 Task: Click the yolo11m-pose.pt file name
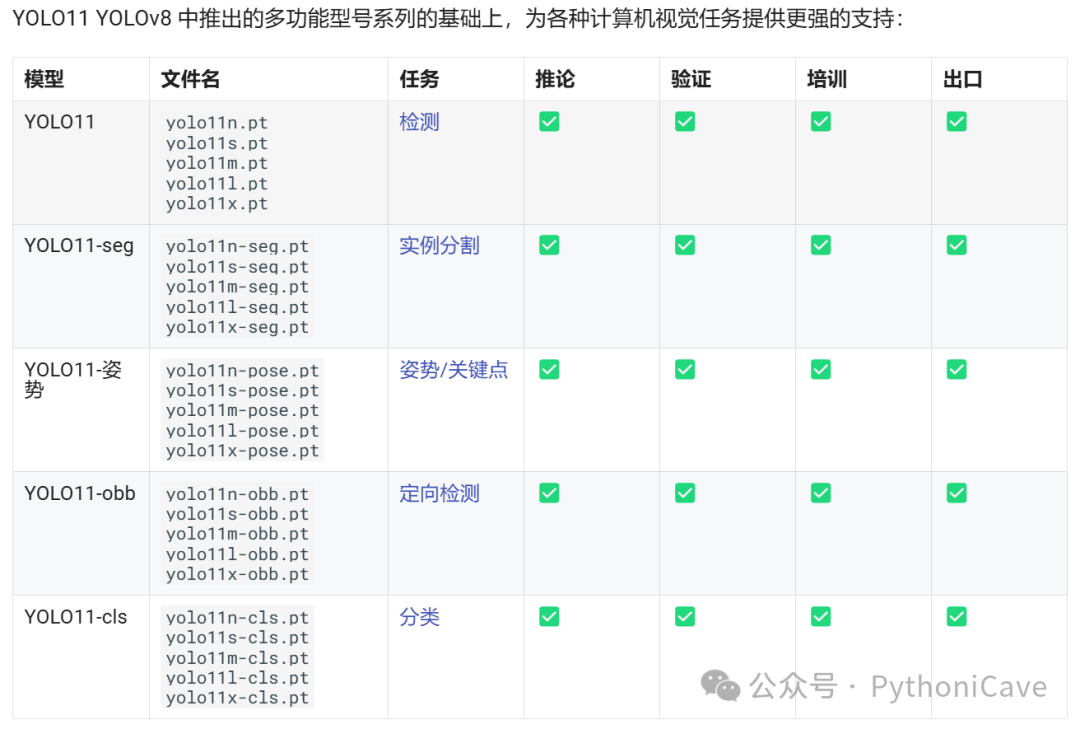242,411
